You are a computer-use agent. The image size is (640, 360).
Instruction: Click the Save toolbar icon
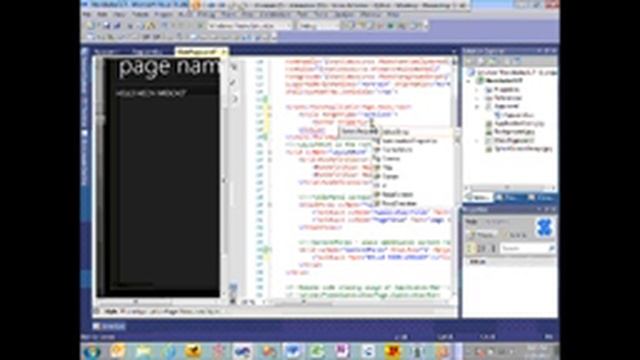(107, 26)
